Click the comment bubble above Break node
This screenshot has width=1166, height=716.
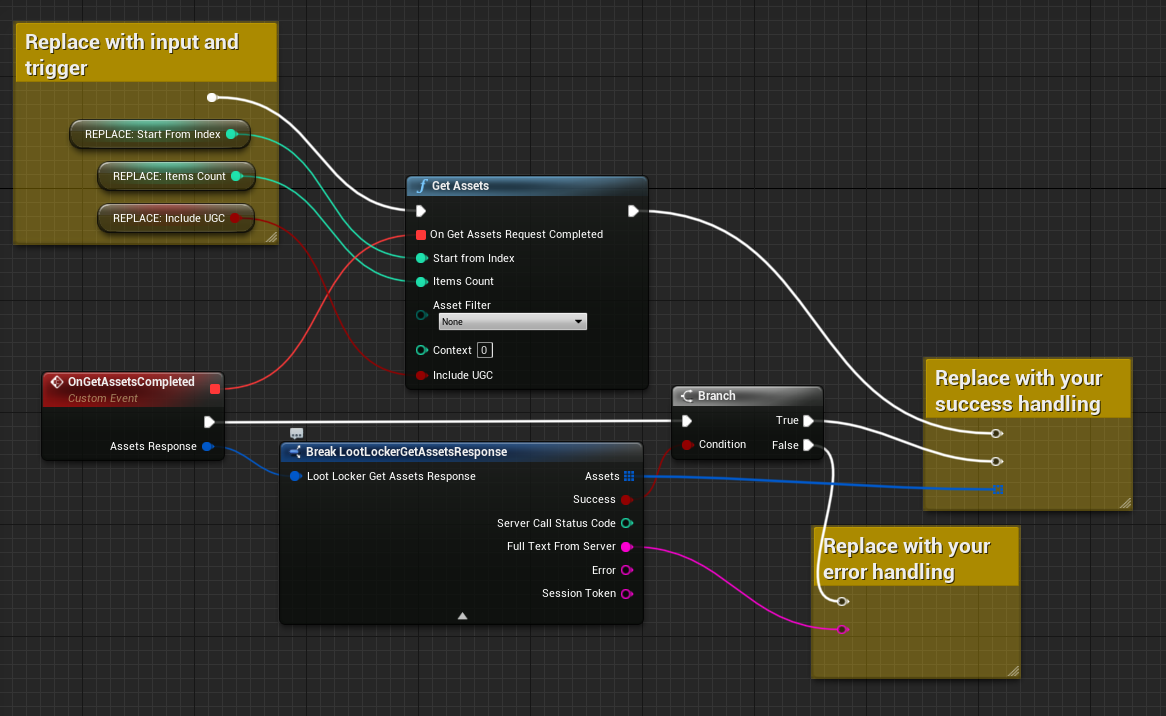(296, 433)
